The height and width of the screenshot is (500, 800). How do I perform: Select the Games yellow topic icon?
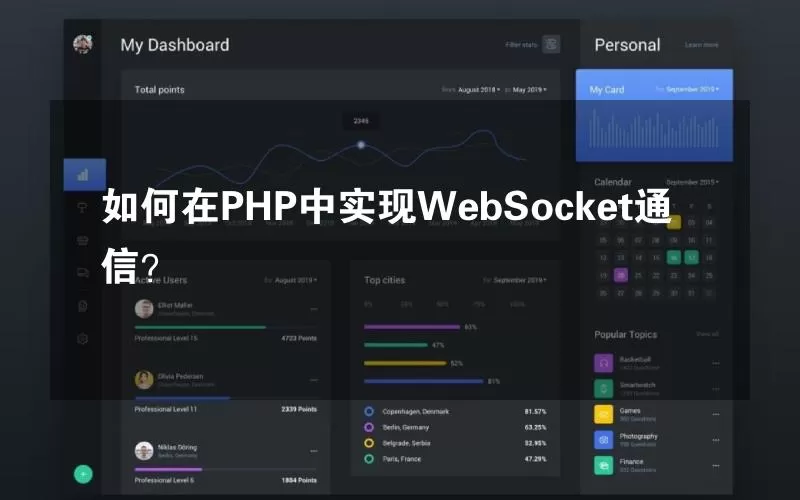(x=604, y=414)
